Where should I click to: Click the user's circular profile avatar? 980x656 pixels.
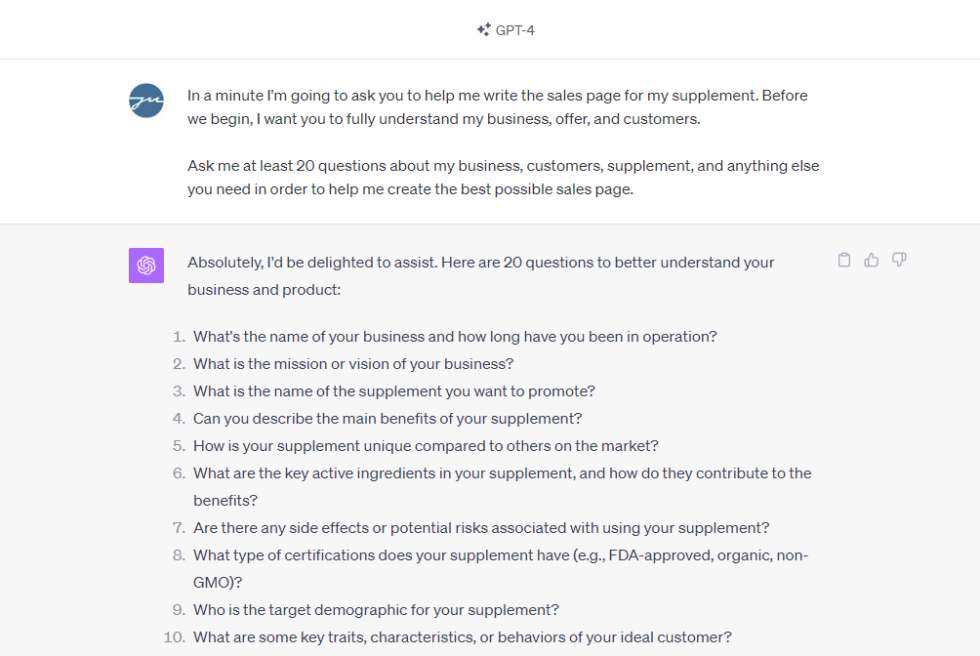[146, 101]
